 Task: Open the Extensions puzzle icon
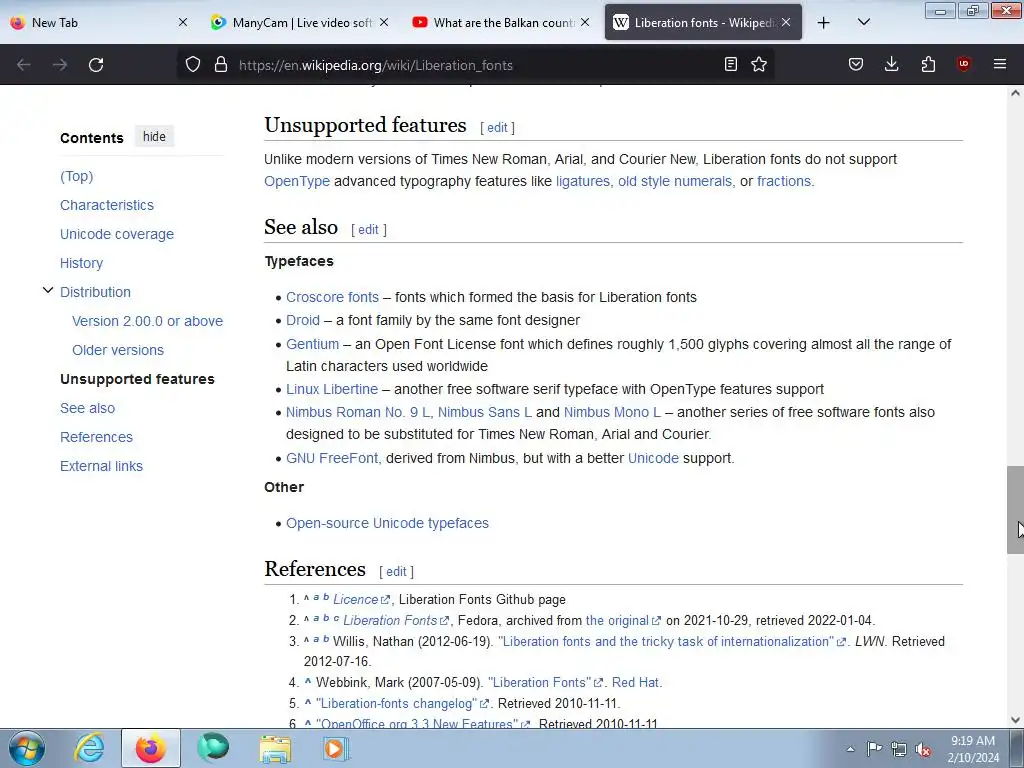[928, 64]
